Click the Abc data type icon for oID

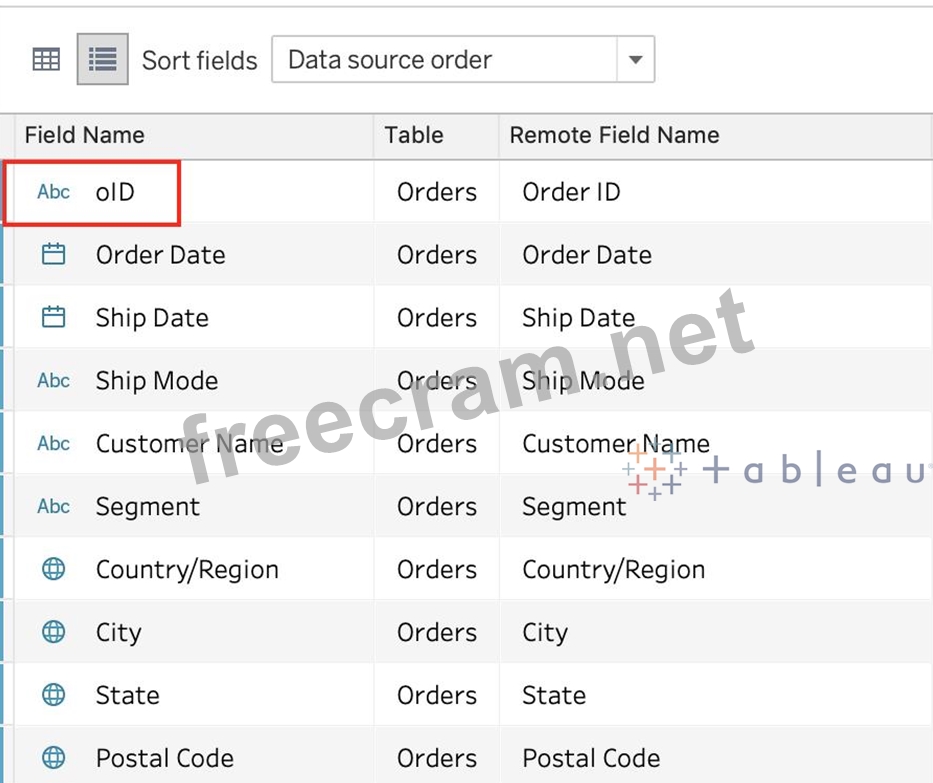[x=54, y=192]
